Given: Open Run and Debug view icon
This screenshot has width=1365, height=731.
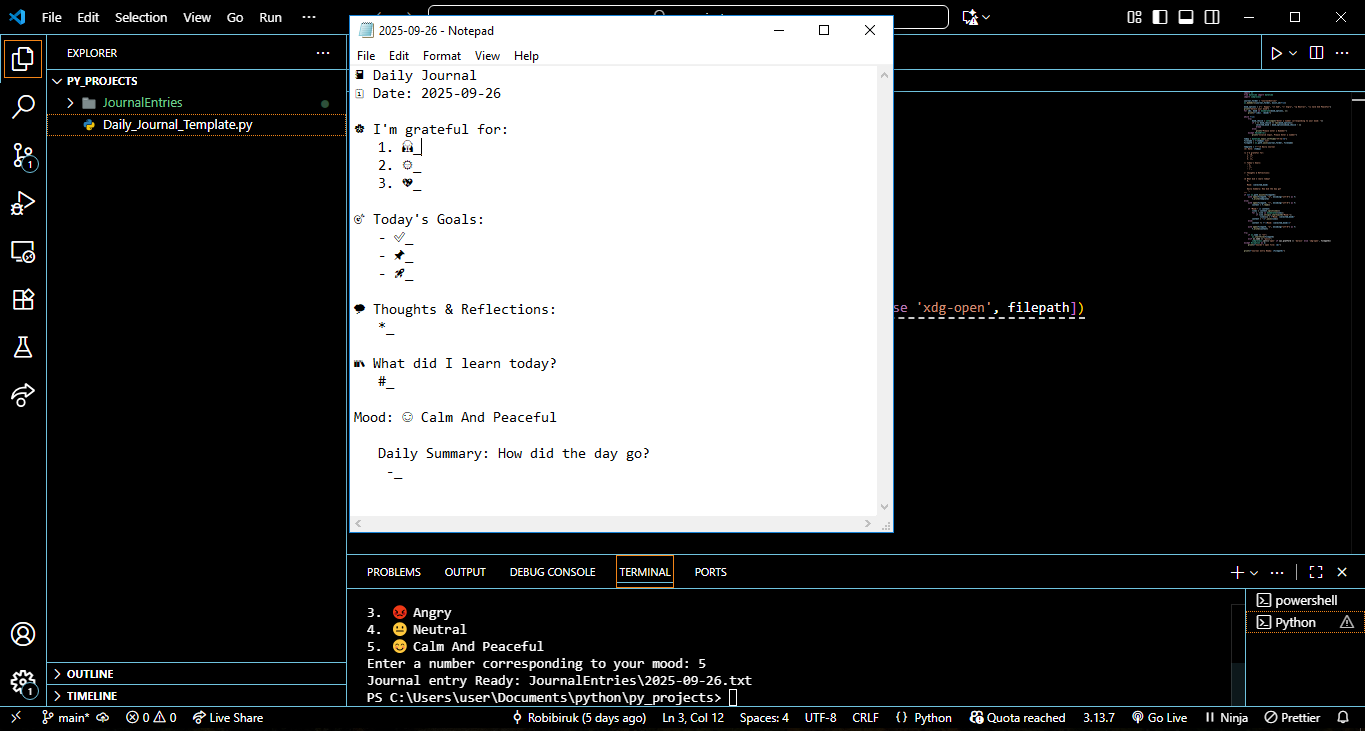Looking at the screenshot, I should point(23,203).
